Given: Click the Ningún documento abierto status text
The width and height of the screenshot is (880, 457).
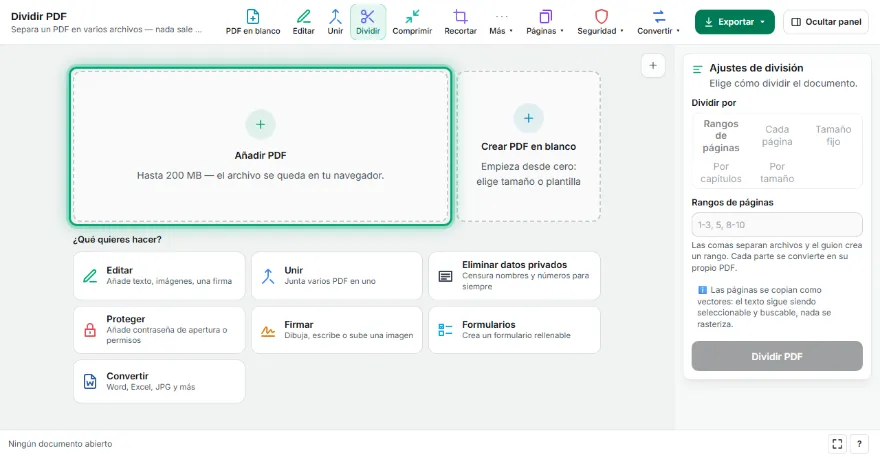Looking at the screenshot, I should coord(60,444).
